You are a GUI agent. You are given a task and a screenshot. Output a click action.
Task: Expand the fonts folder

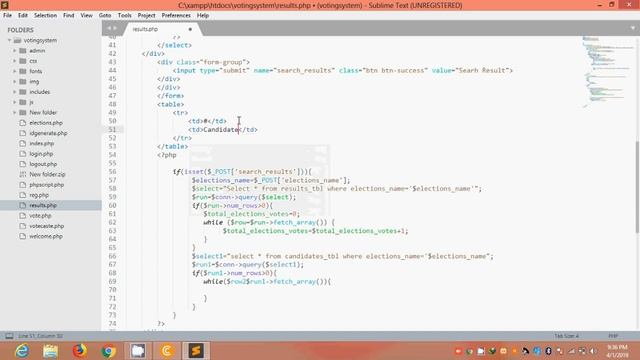click(15, 71)
